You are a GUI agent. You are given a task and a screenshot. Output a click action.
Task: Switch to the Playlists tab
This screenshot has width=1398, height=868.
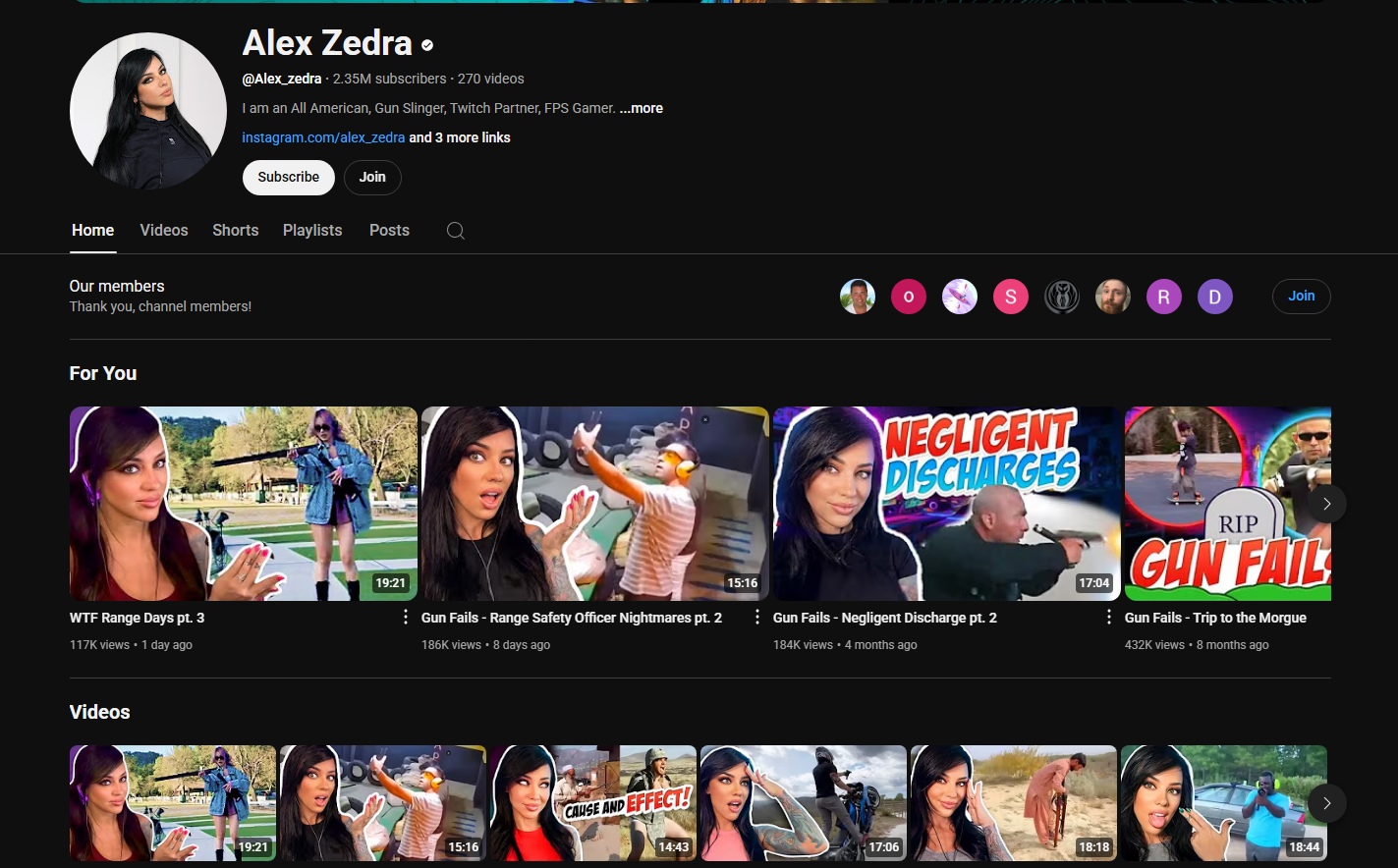click(312, 230)
